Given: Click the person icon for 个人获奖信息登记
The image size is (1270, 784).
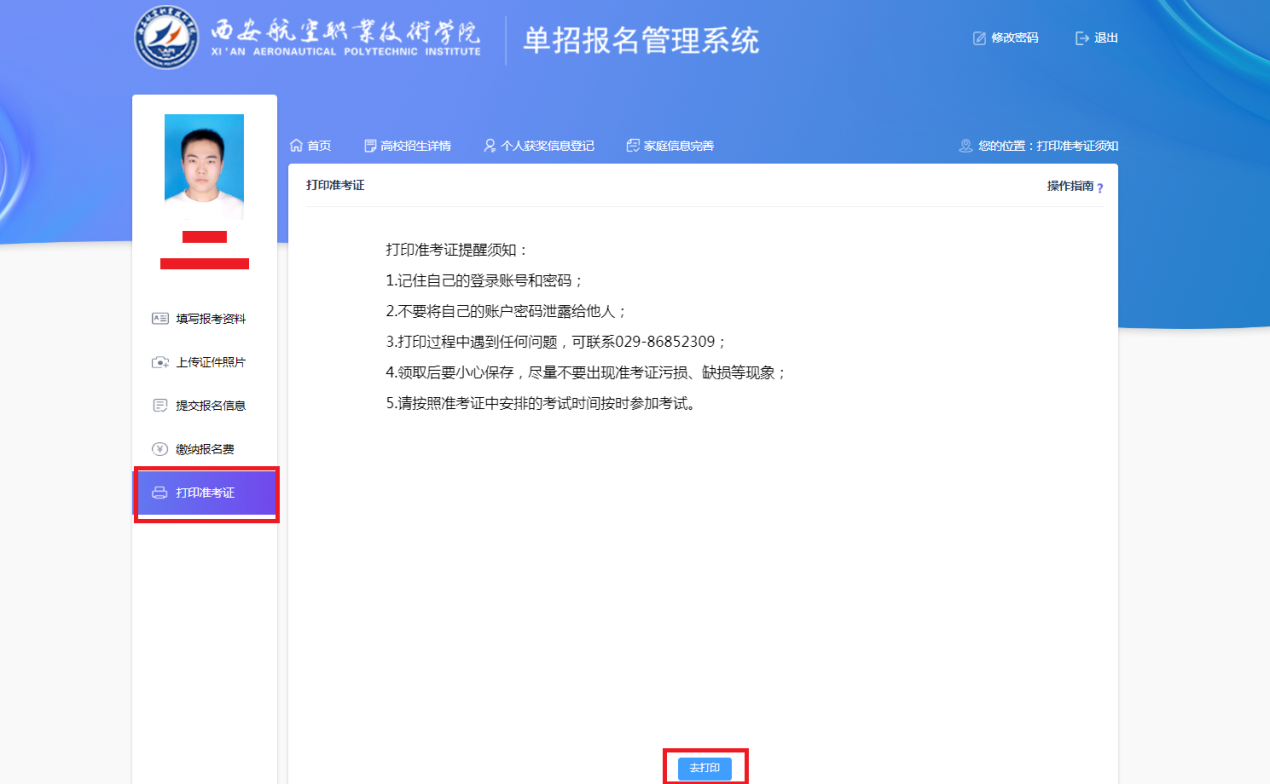Looking at the screenshot, I should coord(490,146).
